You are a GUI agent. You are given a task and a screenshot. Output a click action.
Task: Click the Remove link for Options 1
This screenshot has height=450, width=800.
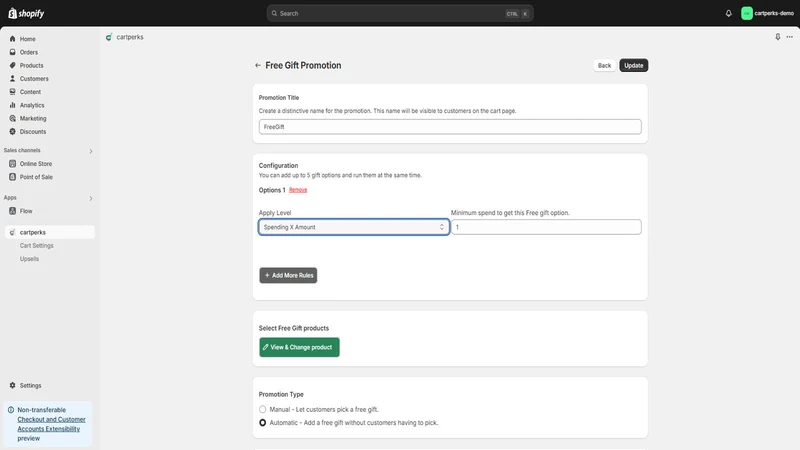click(298, 190)
